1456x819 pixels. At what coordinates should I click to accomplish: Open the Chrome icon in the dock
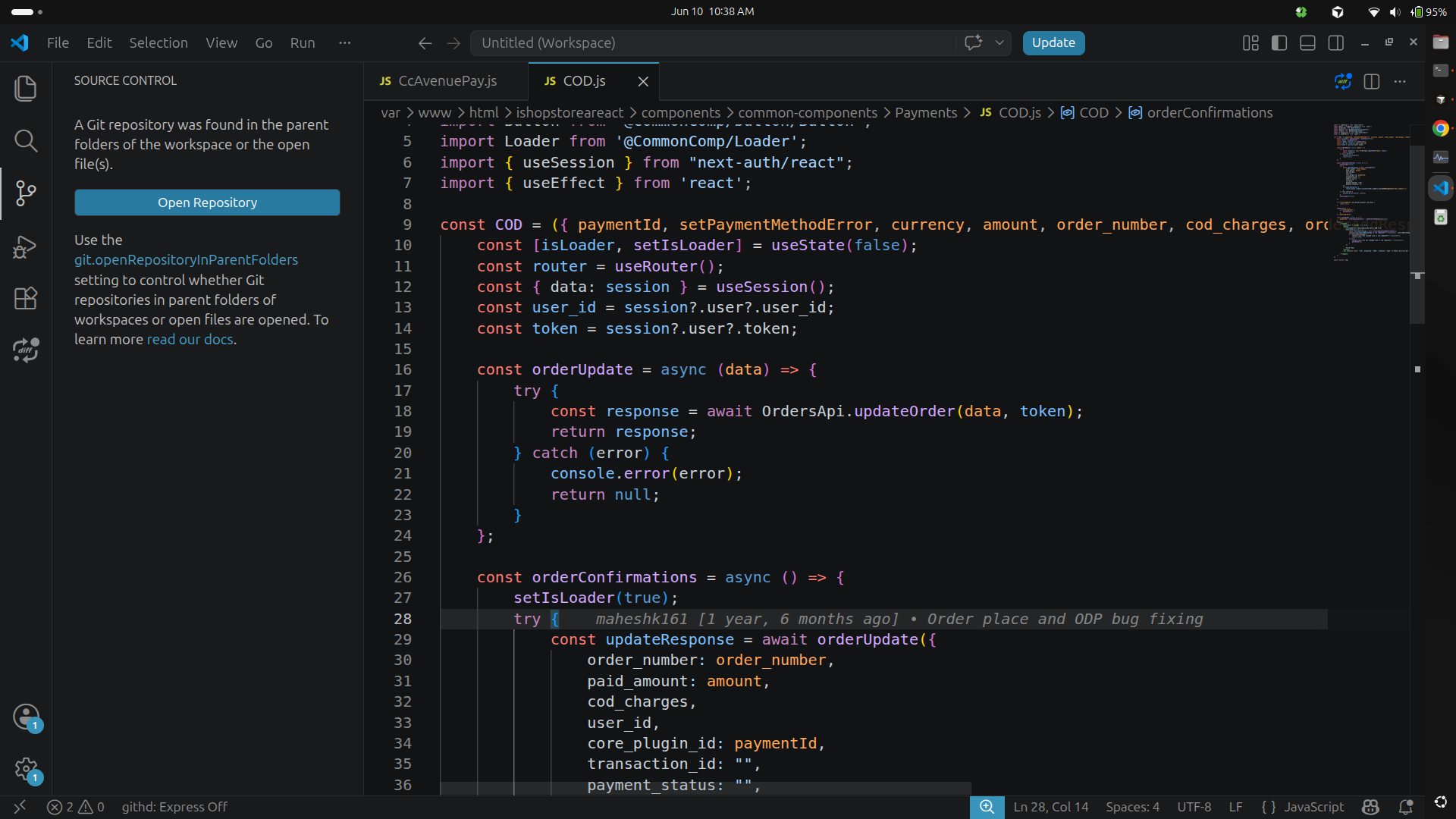tap(1441, 128)
